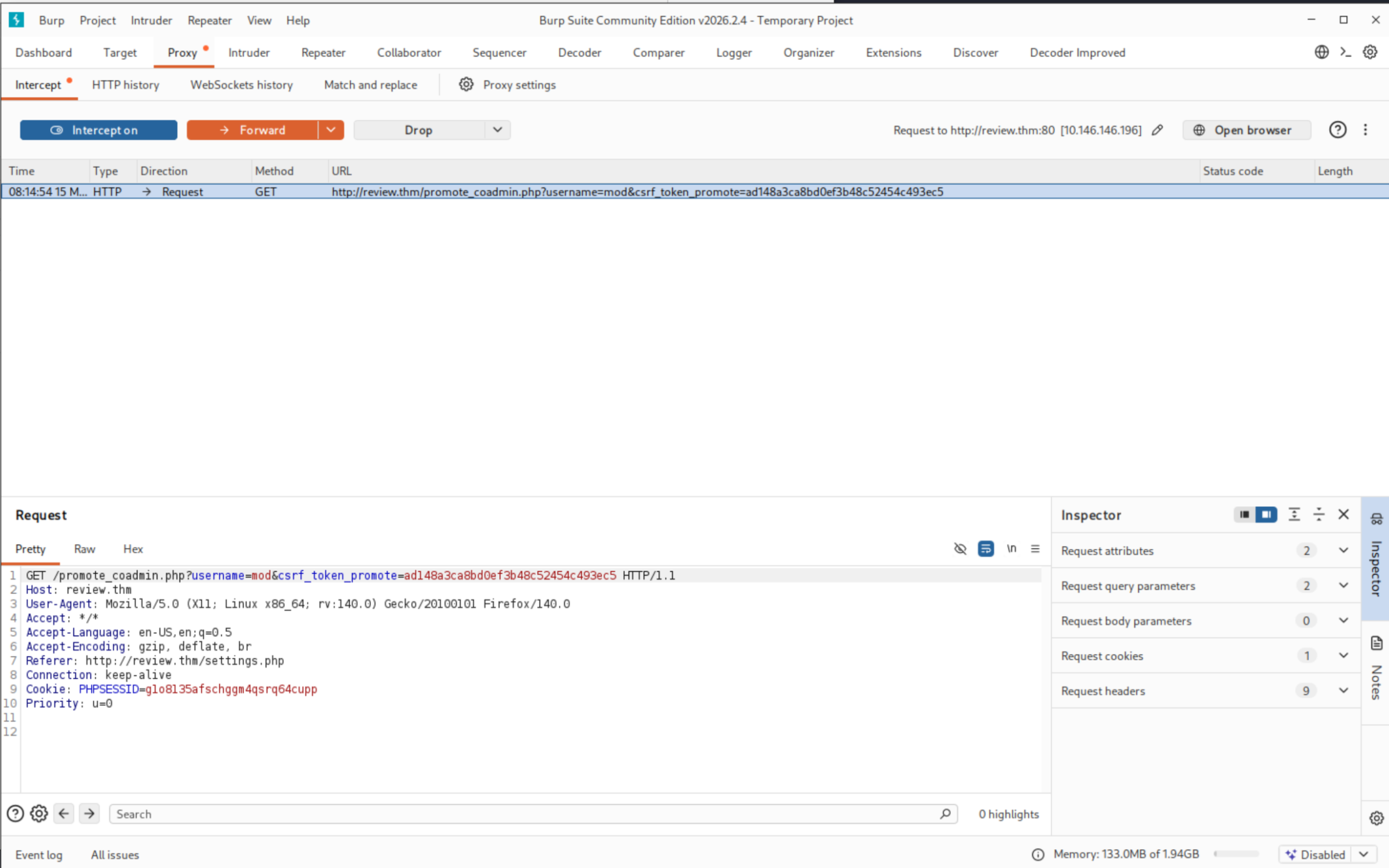1389x868 pixels.
Task: Open the Match and replace sub-tab
Action: 370,85
